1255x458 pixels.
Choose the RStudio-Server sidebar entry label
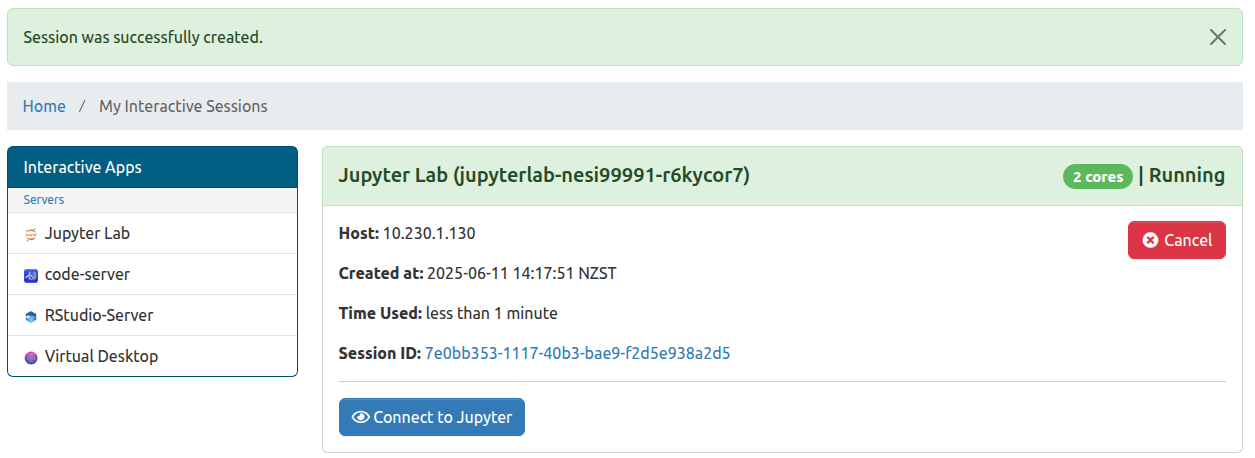tap(99, 316)
